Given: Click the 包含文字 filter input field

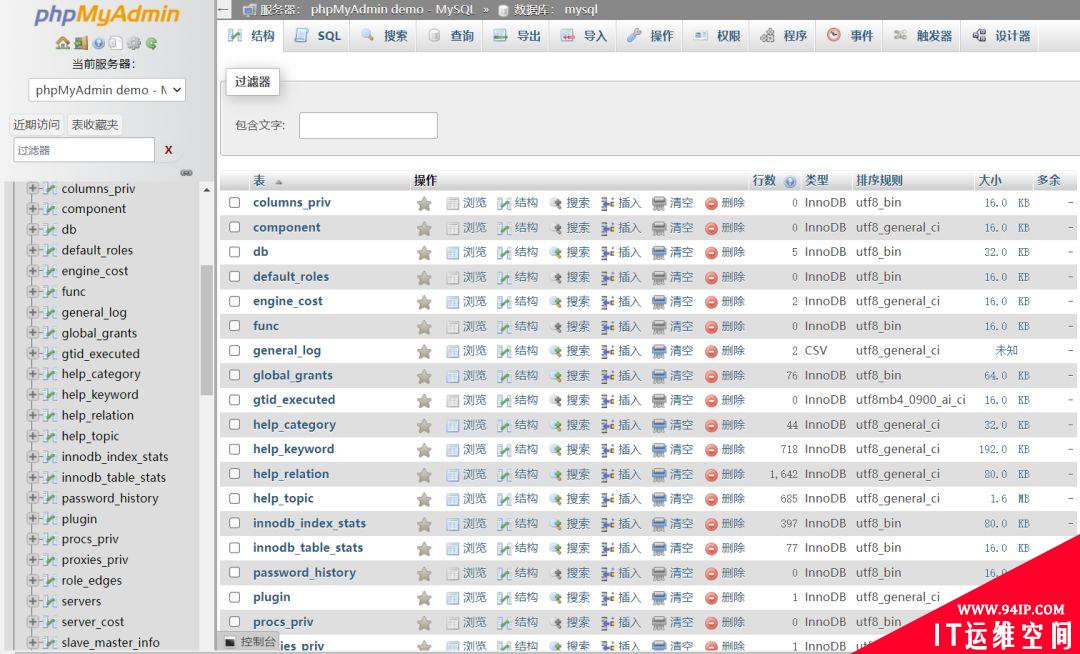Looking at the screenshot, I should point(368,125).
